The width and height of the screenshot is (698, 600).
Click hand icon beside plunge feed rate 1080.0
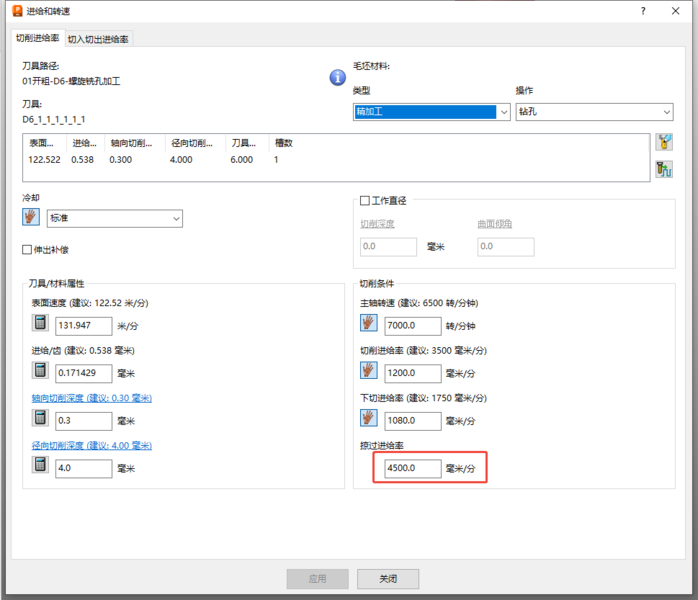point(368,419)
